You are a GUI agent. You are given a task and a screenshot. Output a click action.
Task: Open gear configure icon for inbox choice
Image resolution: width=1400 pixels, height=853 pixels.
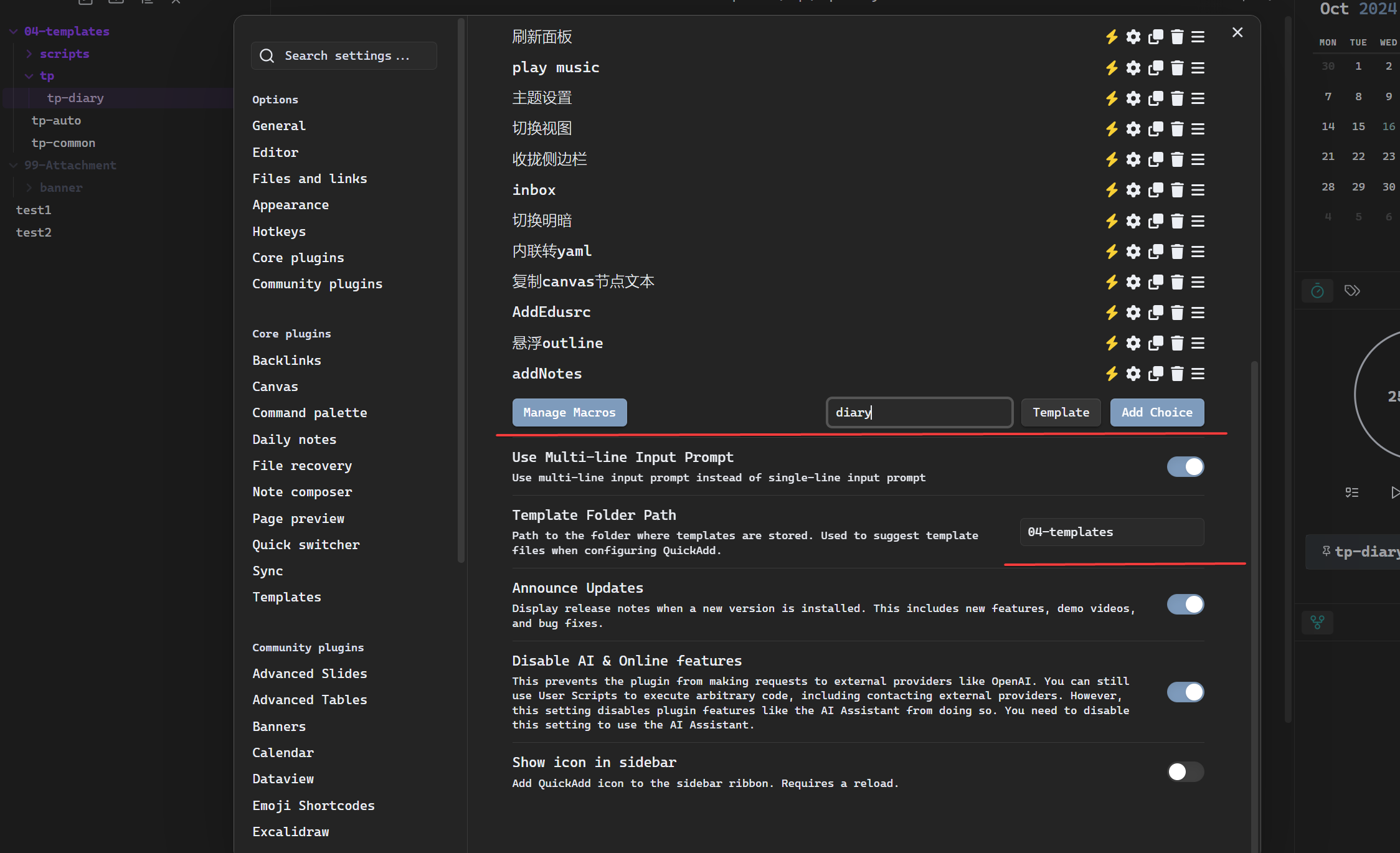[1133, 190]
